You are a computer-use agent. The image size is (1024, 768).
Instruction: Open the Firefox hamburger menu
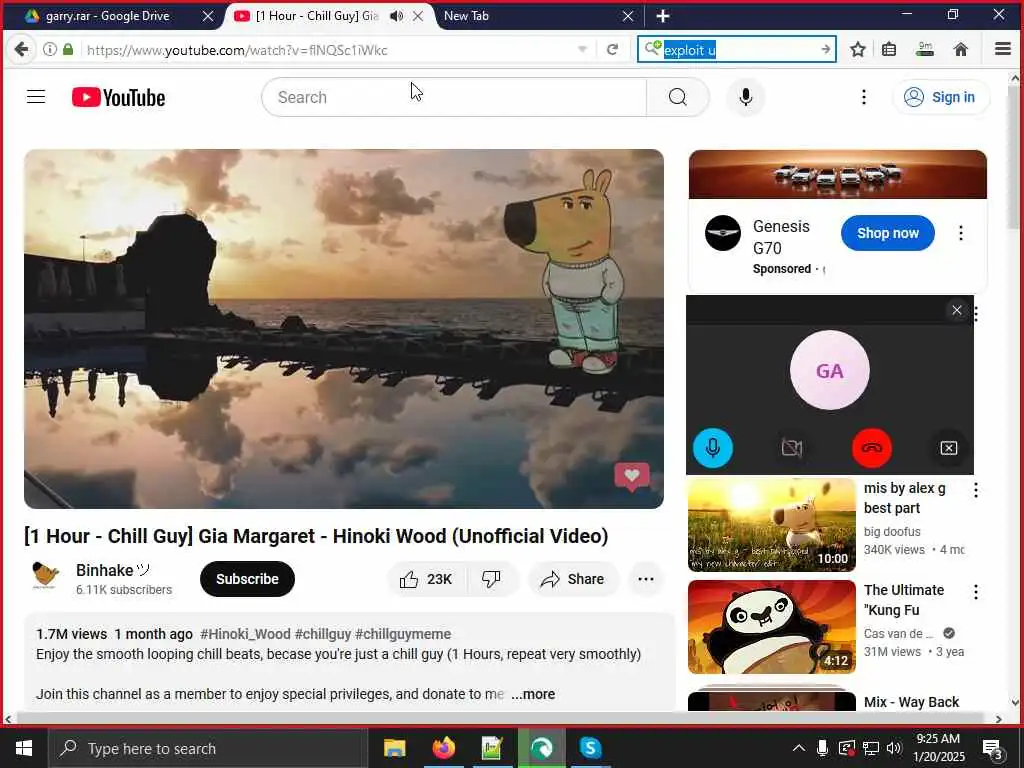[1002, 50]
